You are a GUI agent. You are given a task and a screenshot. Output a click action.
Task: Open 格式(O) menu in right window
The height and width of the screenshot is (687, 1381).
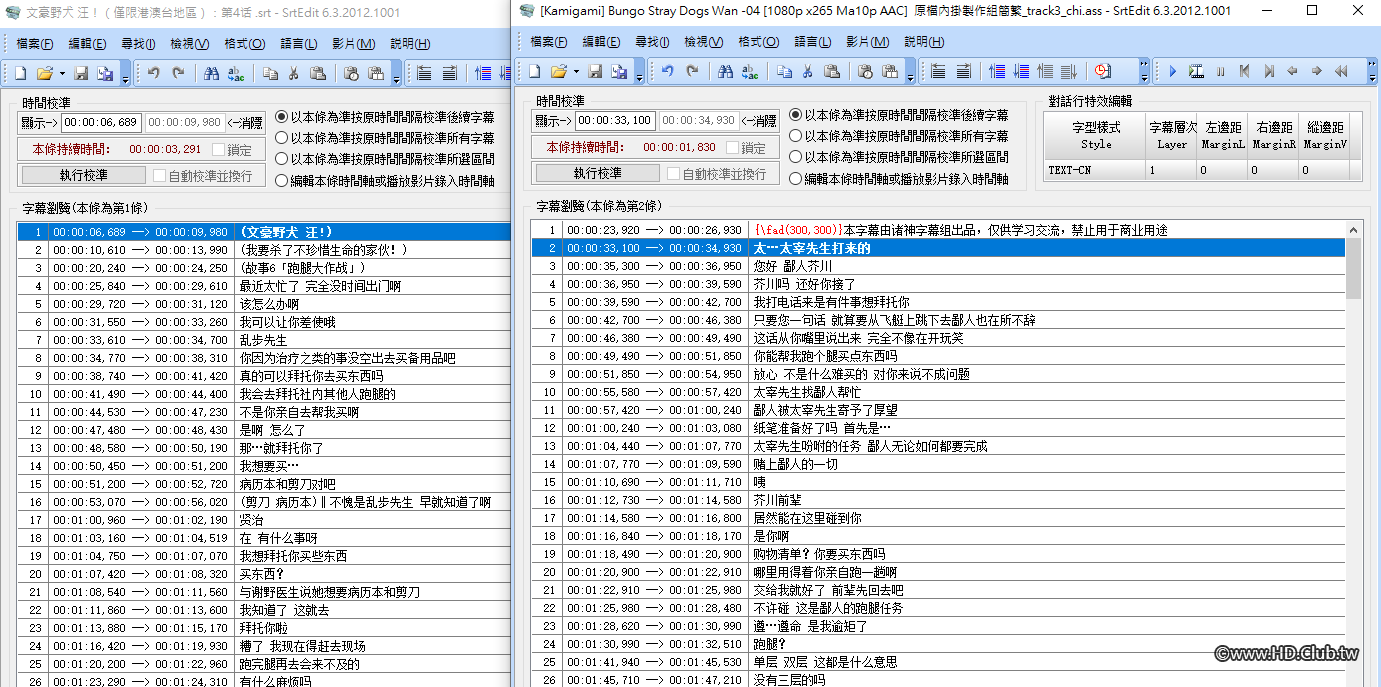758,42
